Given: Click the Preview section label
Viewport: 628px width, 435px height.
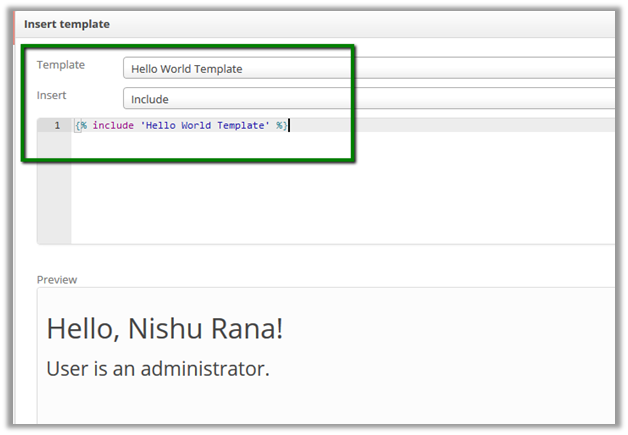Looking at the screenshot, I should 57,280.
